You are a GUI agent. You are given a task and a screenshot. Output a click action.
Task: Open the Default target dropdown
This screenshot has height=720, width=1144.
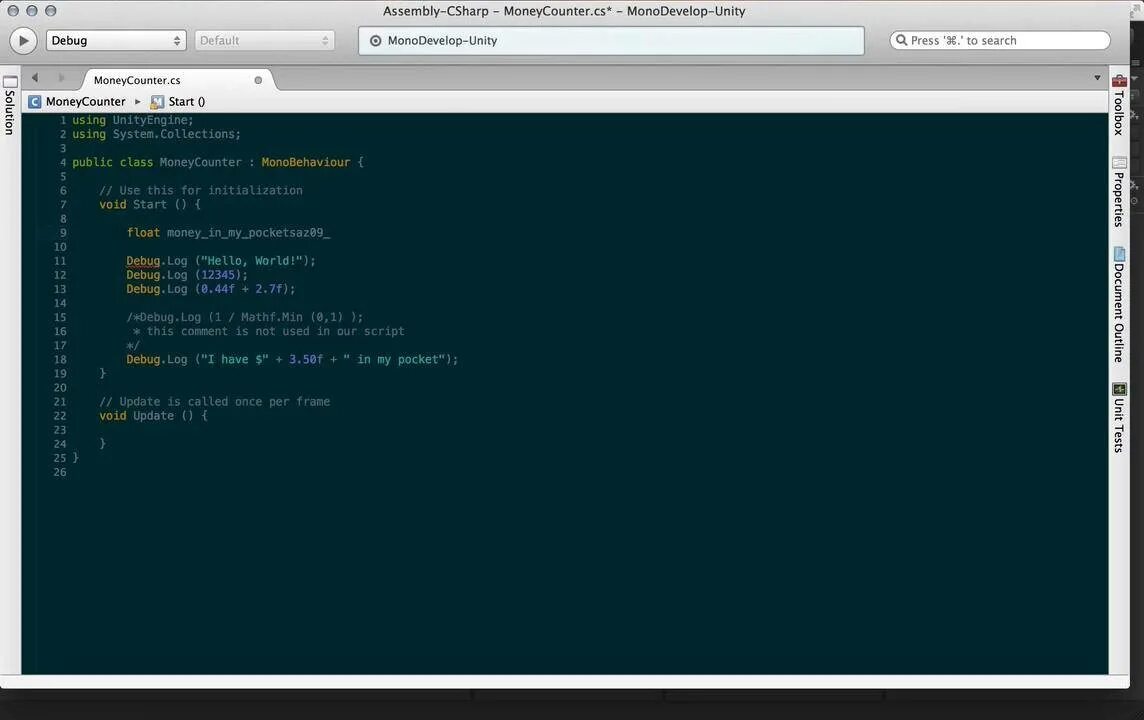pos(264,41)
